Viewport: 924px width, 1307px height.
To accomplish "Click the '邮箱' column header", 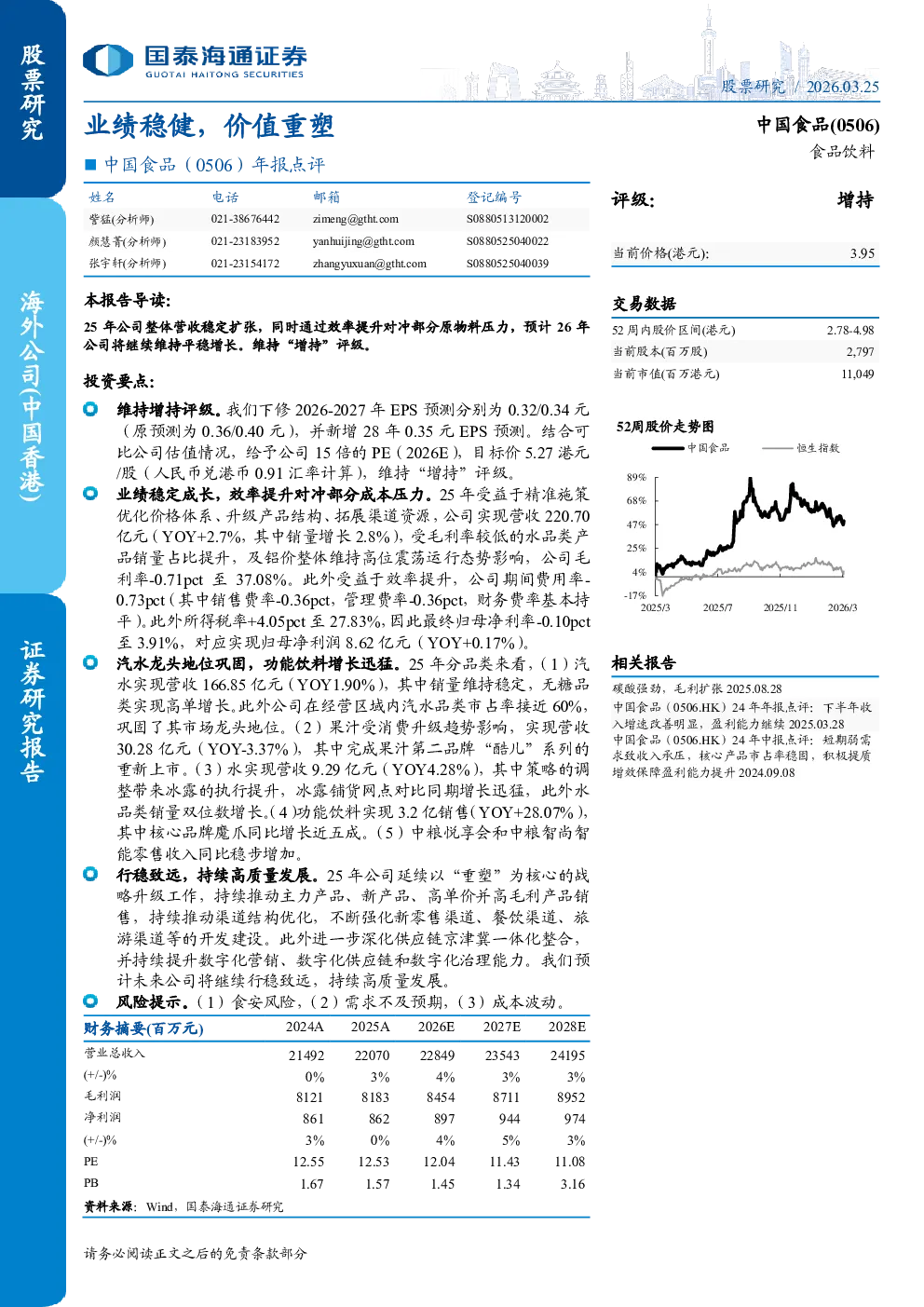I will (x=327, y=197).
